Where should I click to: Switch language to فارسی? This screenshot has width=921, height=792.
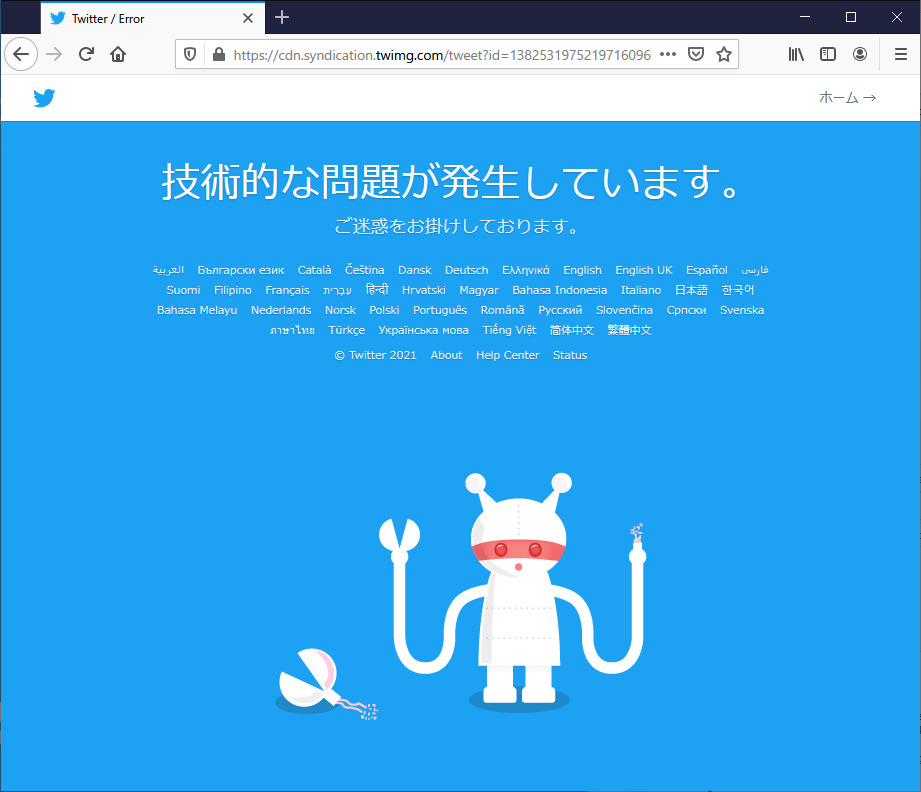(x=755, y=270)
